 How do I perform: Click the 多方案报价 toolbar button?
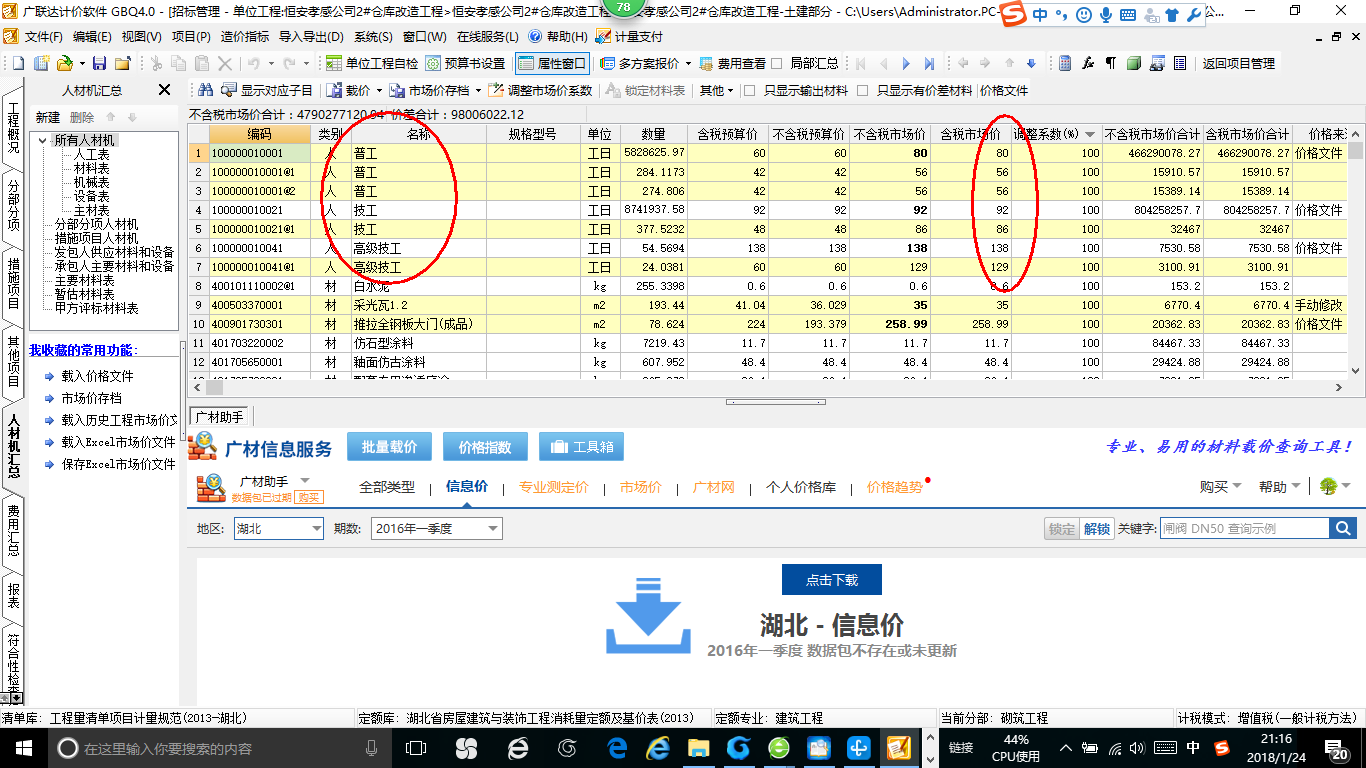tap(640, 63)
